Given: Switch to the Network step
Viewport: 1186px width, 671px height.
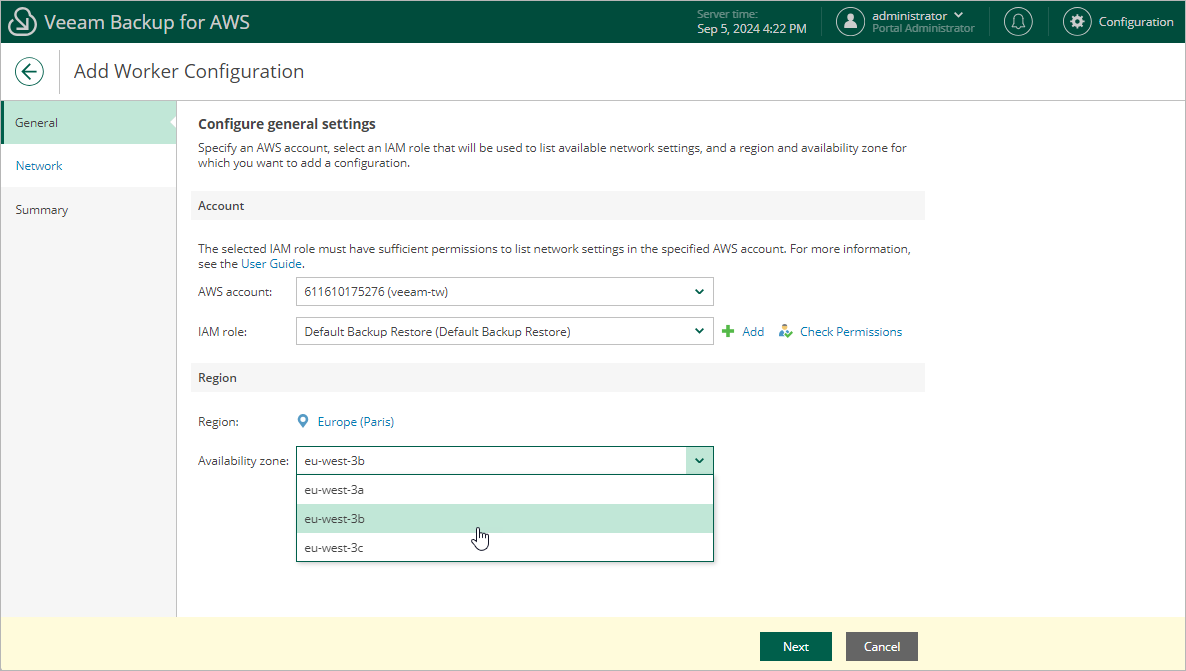Looking at the screenshot, I should pos(39,166).
